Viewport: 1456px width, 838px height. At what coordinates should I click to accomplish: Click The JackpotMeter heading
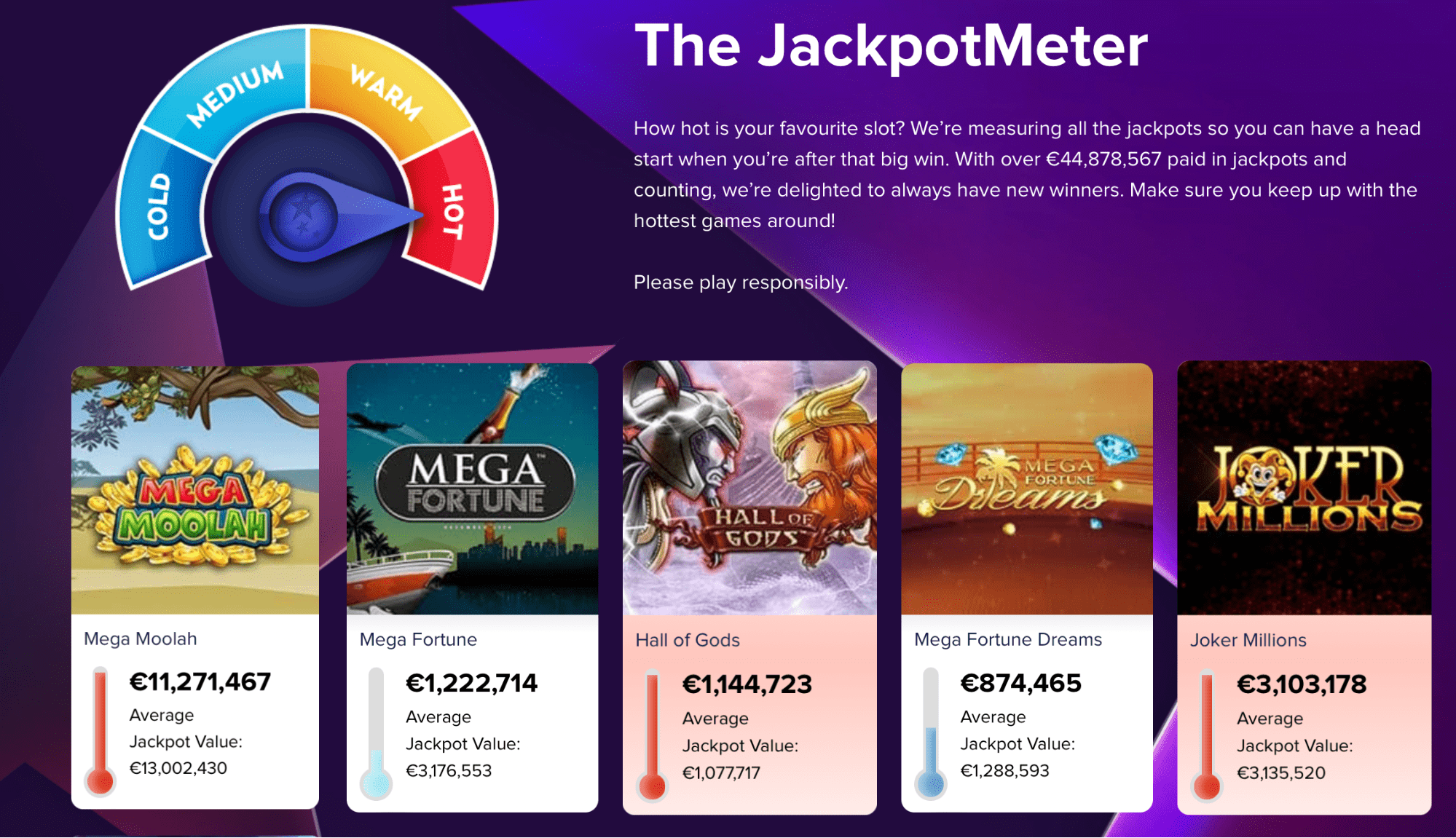tap(891, 46)
